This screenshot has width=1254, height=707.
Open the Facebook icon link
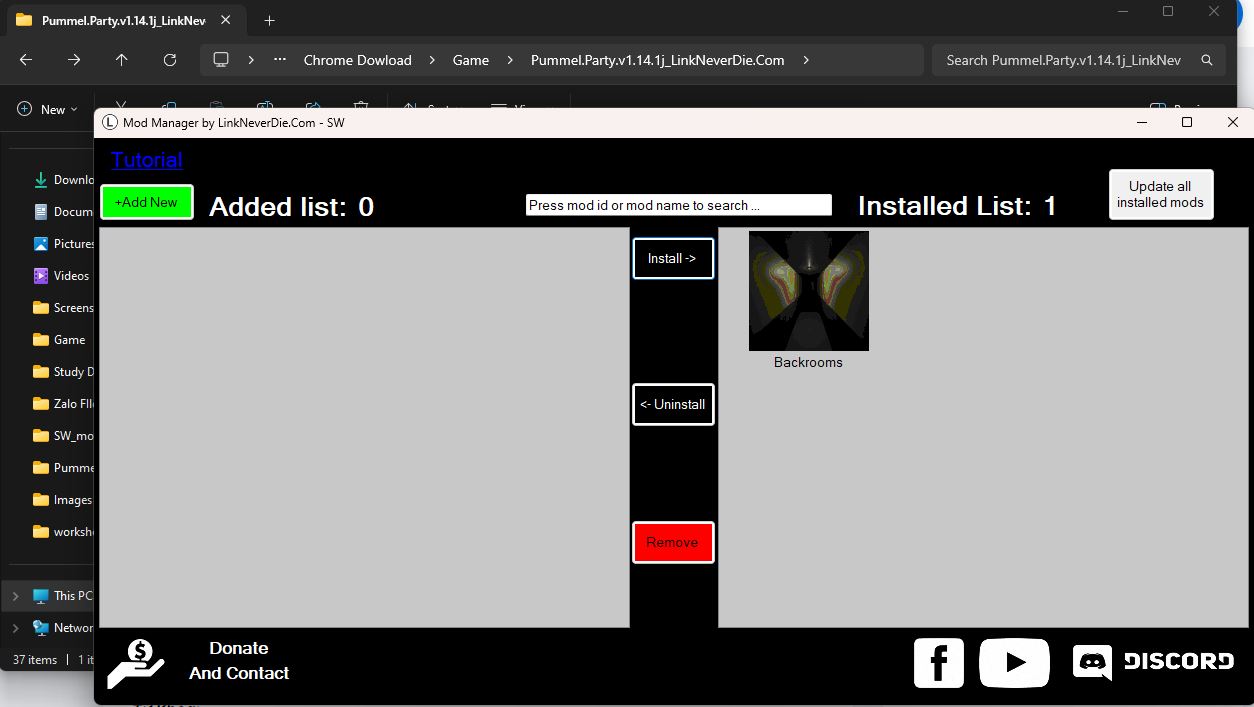pos(938,663)
